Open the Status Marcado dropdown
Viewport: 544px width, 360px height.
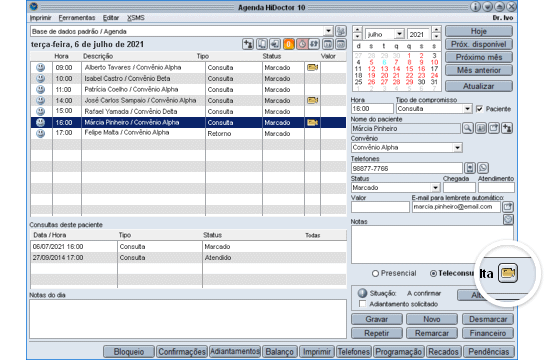(x=436, y=188)
